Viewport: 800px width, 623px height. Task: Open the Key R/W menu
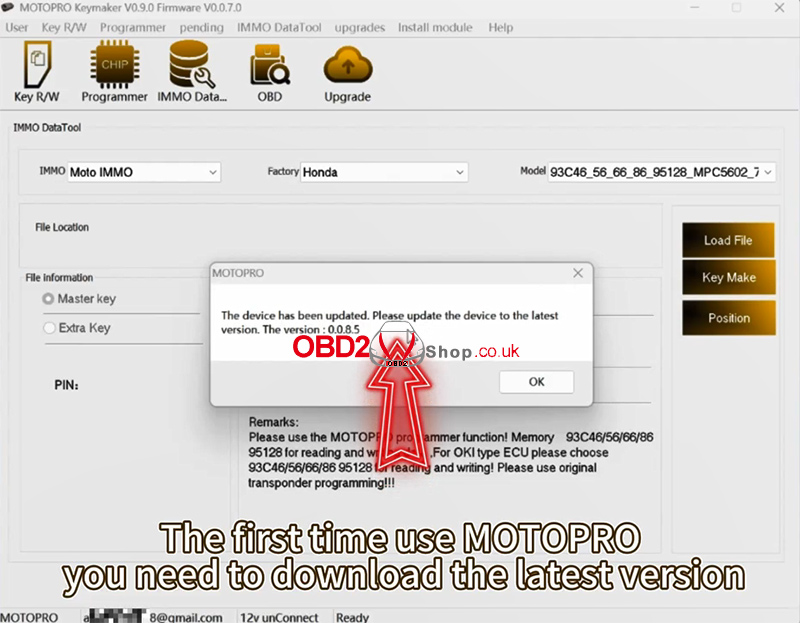pyautogui.click(x=64, y=28)
